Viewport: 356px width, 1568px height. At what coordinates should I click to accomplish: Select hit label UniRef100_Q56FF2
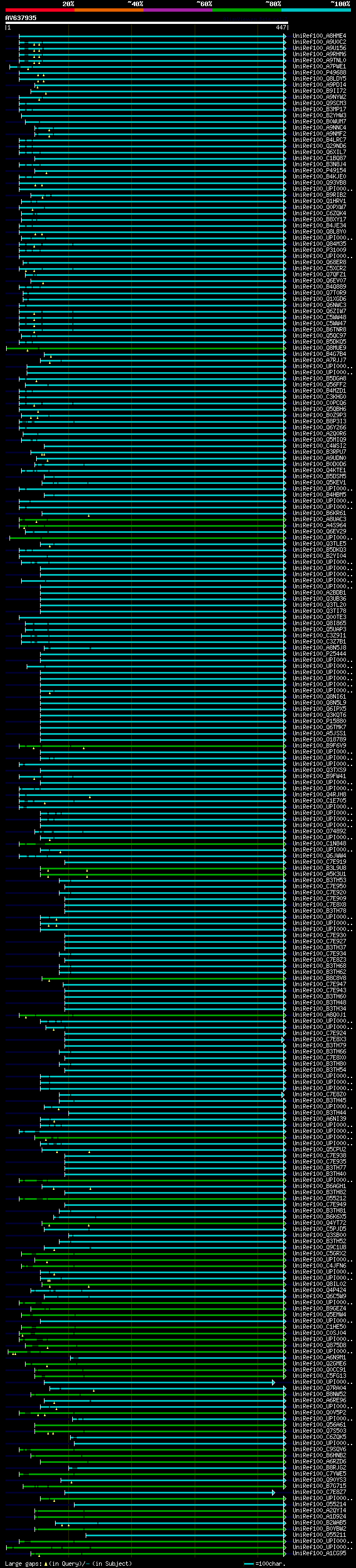coord(319,385)
